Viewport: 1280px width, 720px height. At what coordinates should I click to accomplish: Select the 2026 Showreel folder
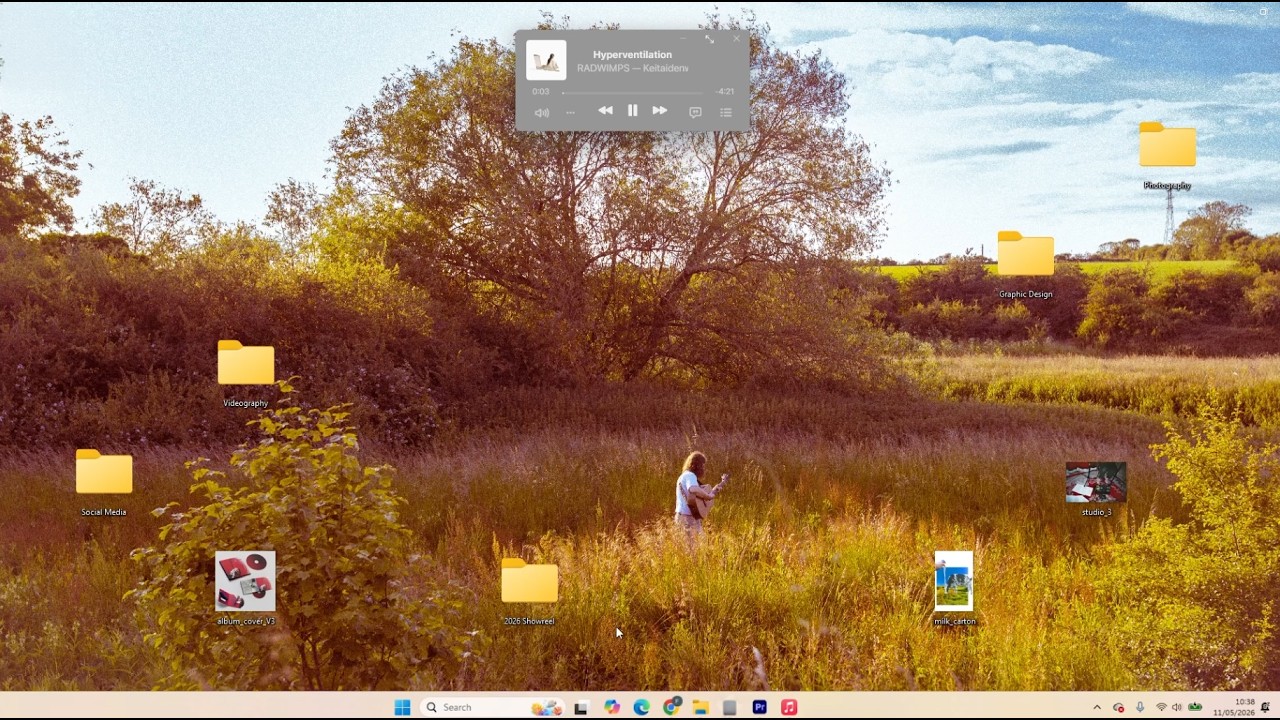pyautogui.click(x=529, y=591)
